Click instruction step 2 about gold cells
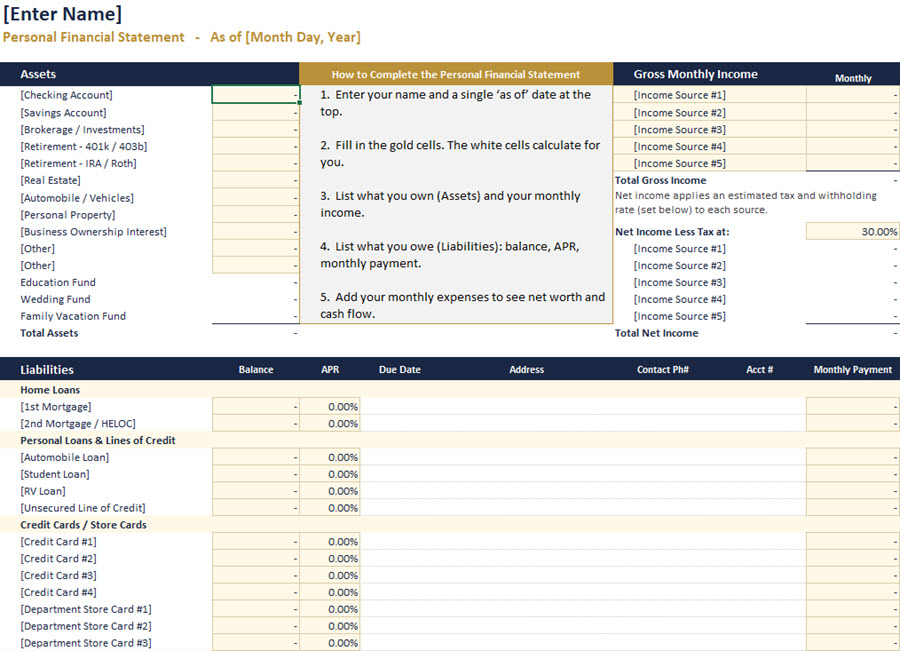The height and width of the screenshot is (651, 900). click(x=460, y=153)
